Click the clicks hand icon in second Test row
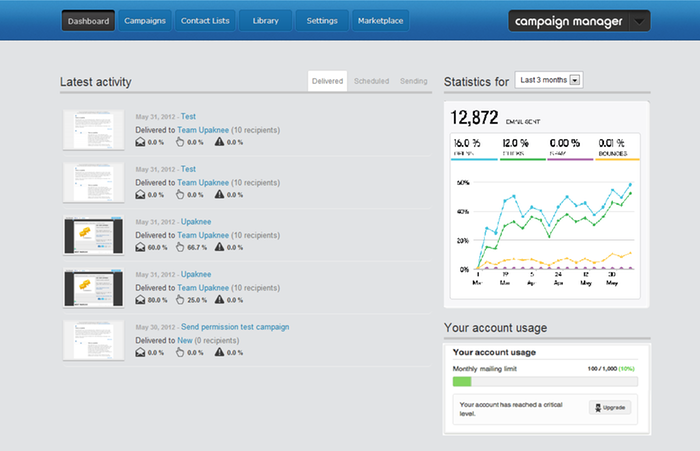700x451 pixels. [180, 195]
